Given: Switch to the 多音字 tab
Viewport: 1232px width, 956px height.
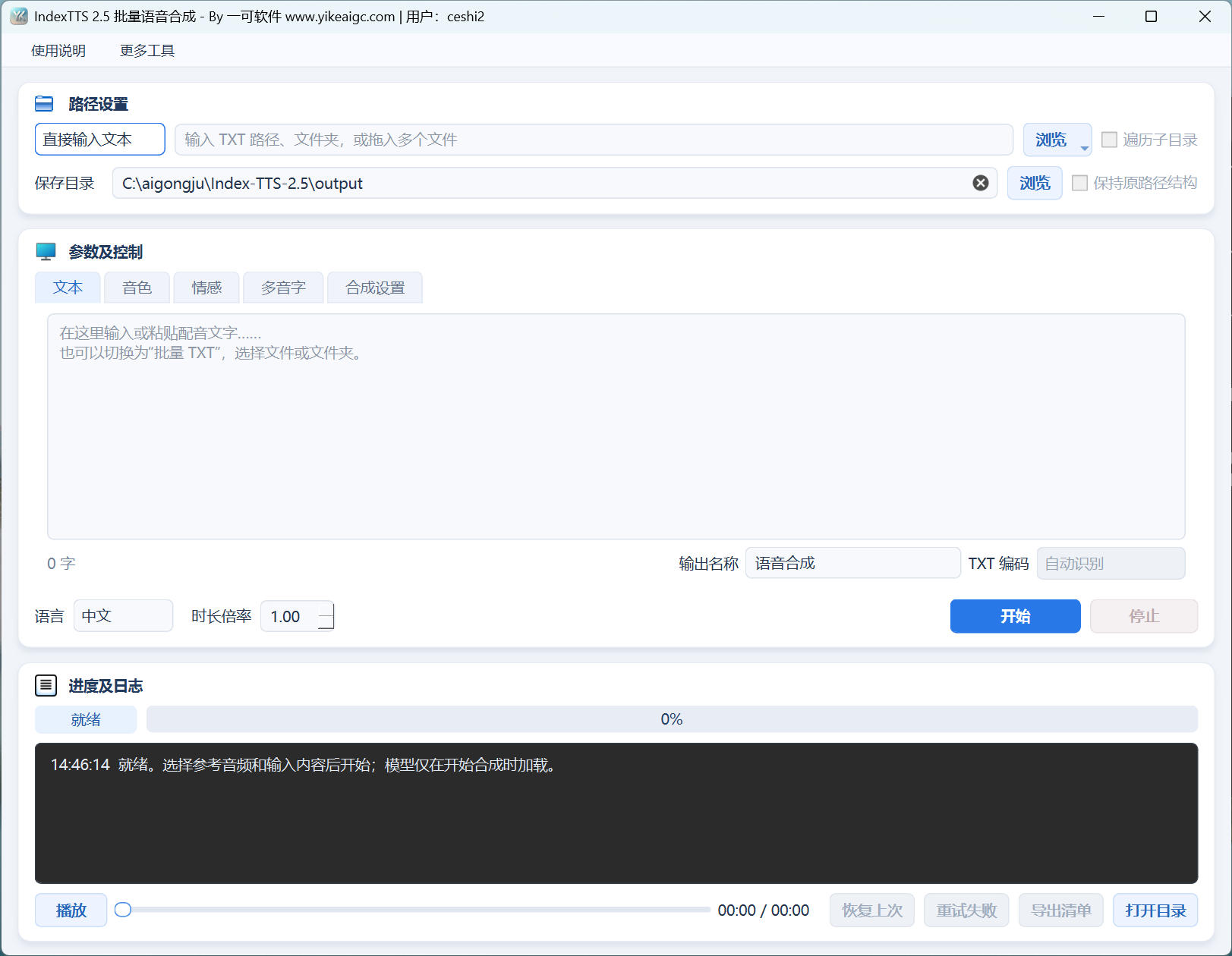Looking at the screenshot, I should 283,288.
